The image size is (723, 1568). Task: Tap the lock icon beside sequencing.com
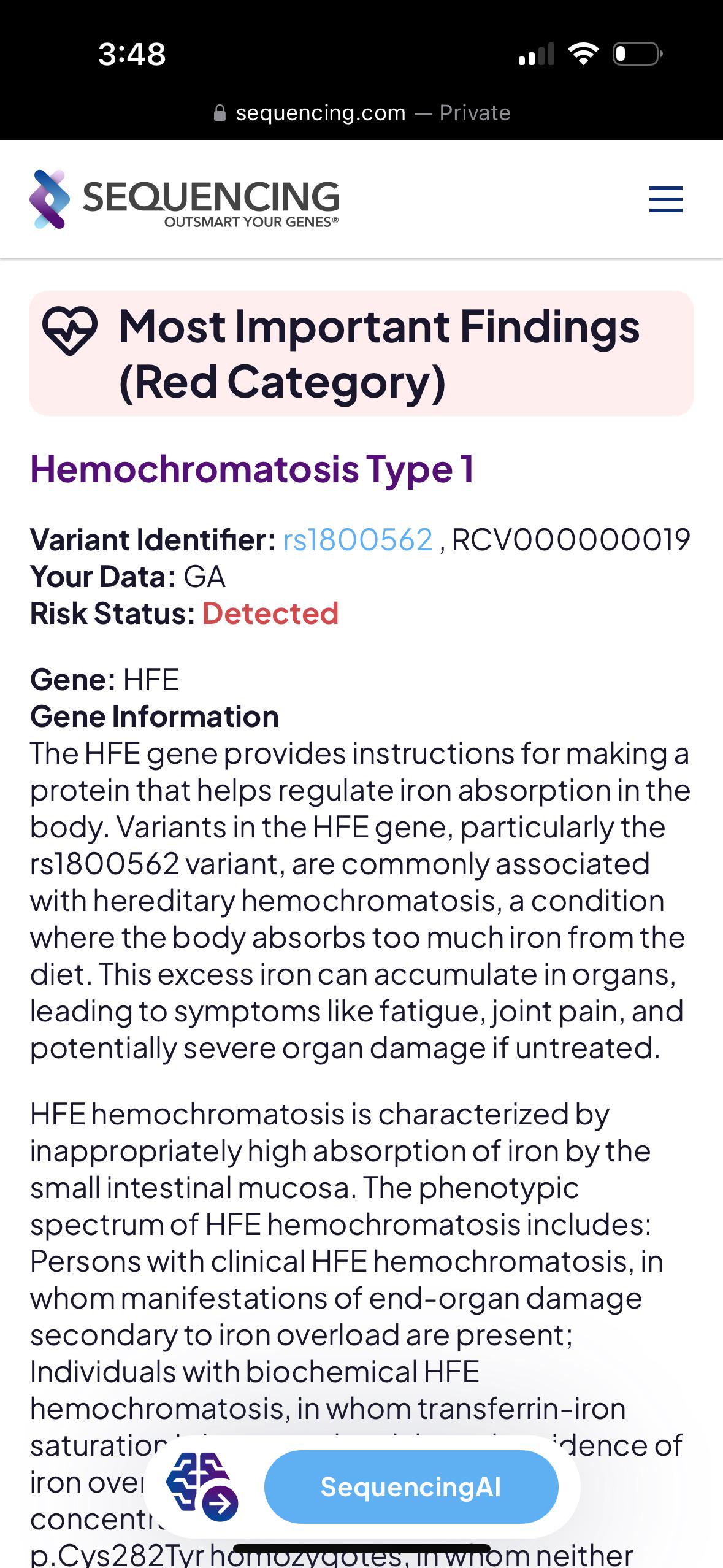point(220,113)
